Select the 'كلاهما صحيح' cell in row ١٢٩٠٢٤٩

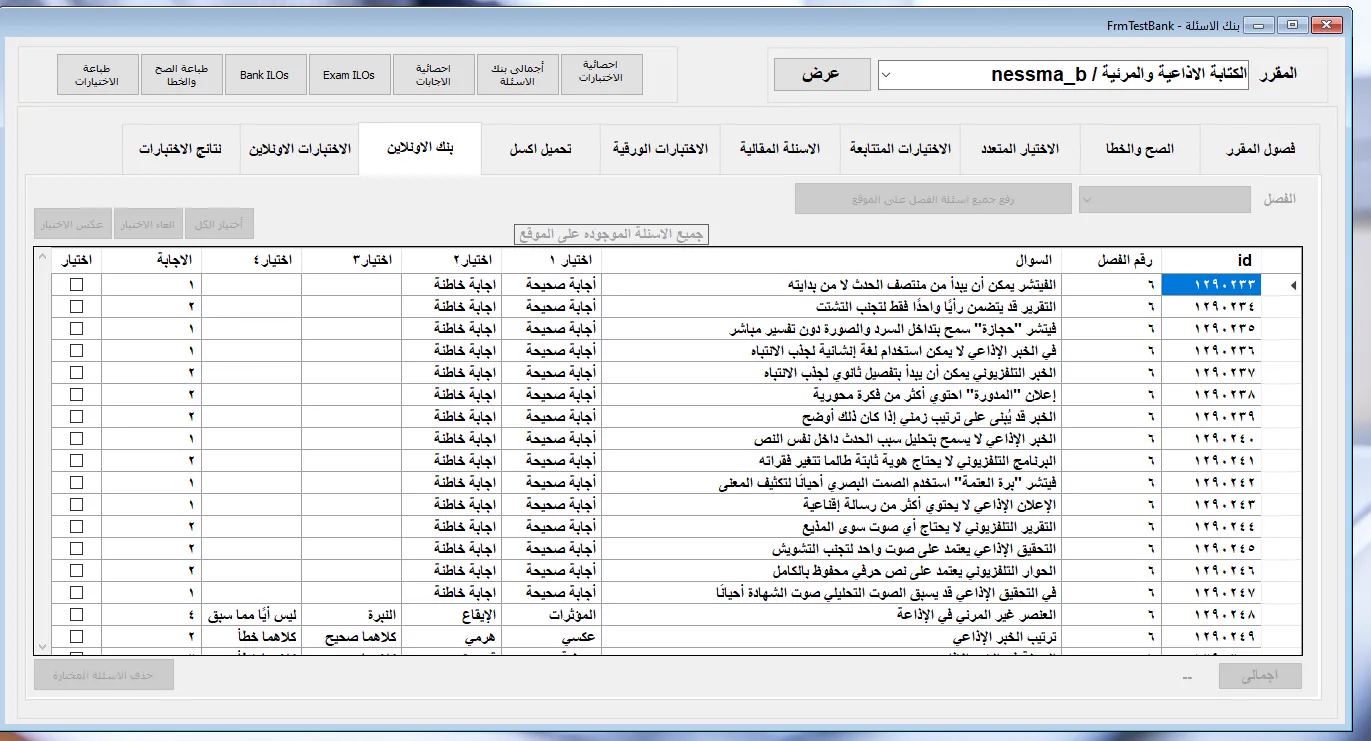tap(352, 636)
